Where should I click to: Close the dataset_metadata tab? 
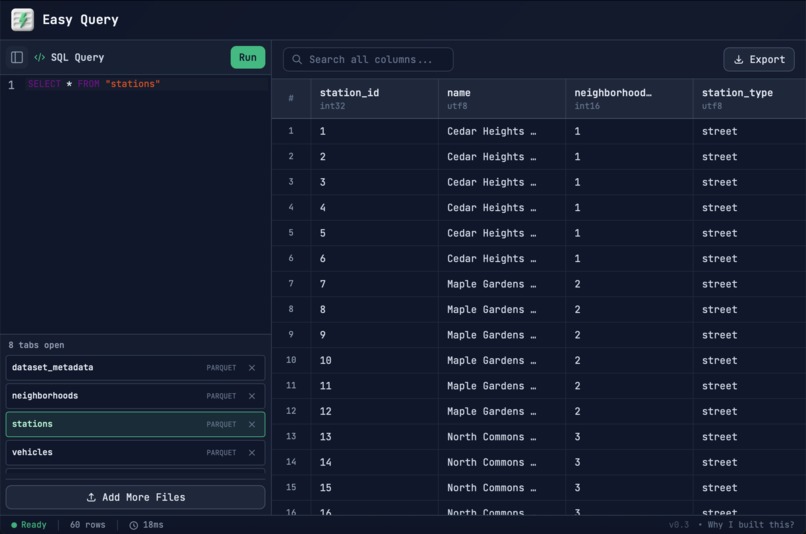click(252, 367)
